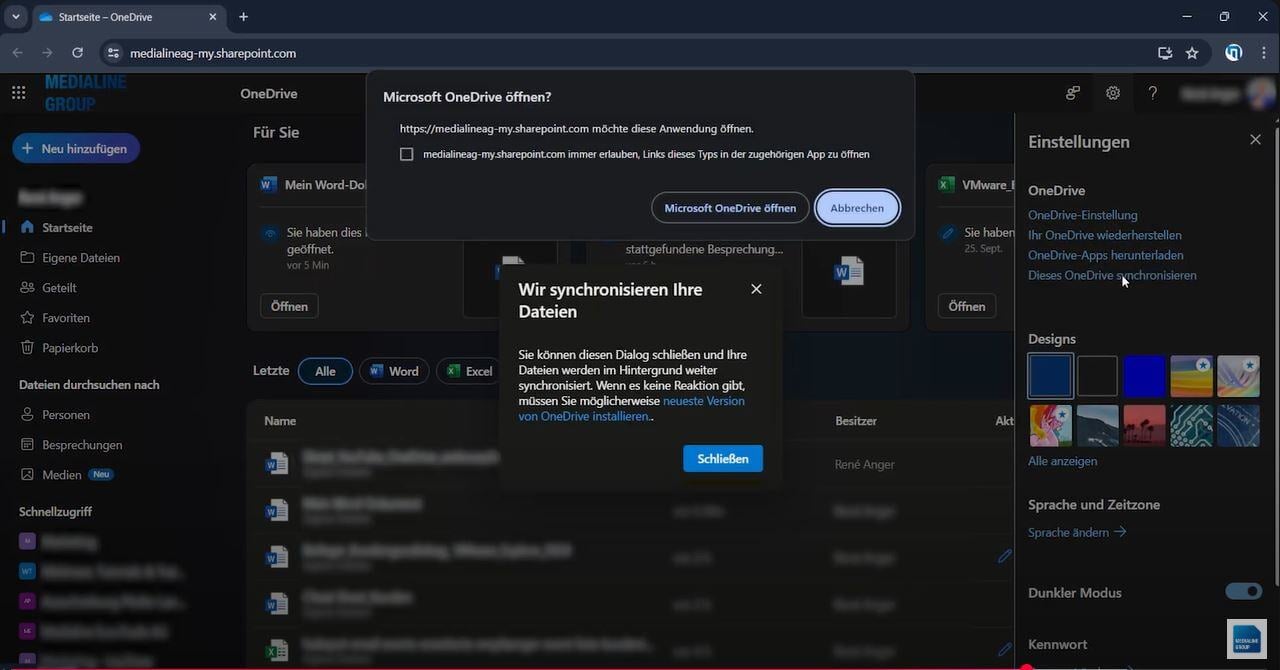Click the settings gear in OneDrive header
Image resolution: width=1280 pixels, height=670 pixels.
click(x=1113, y=93)
